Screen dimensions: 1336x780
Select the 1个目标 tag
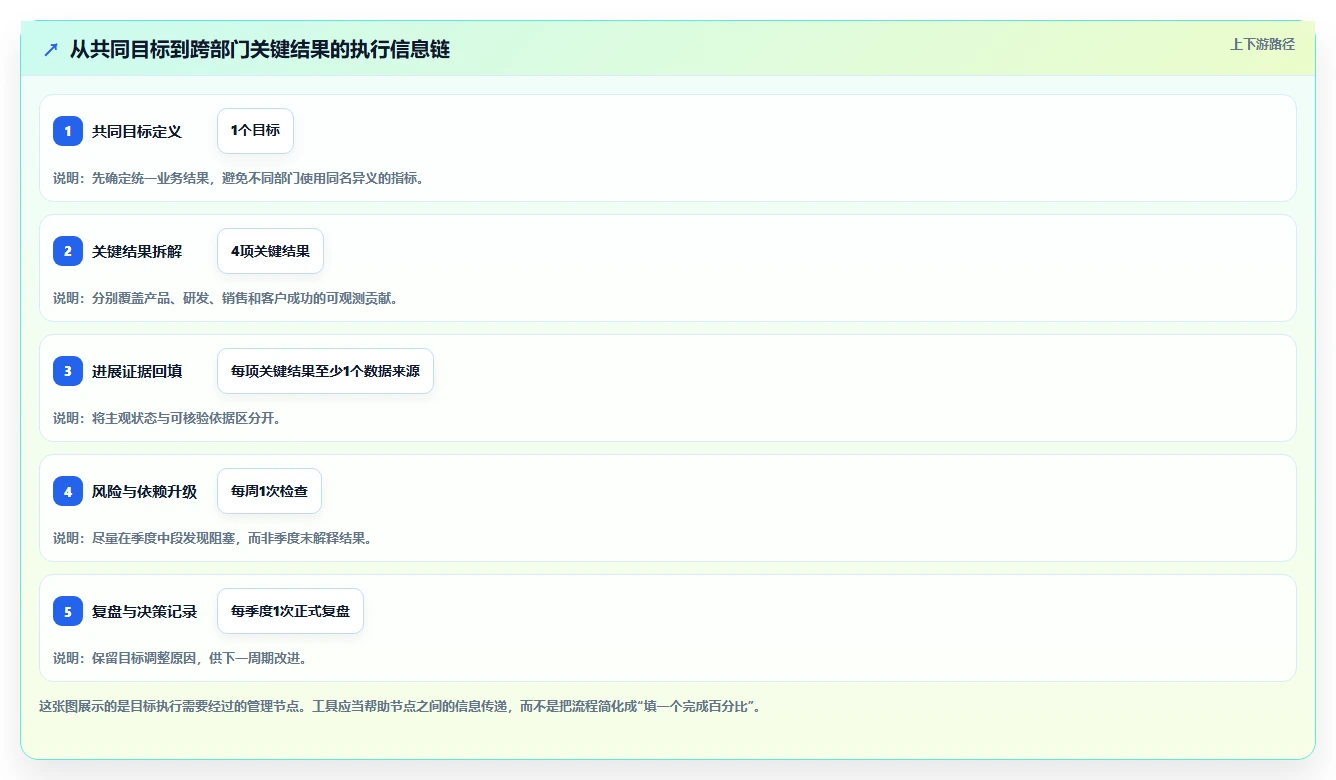tap(255, 131)
